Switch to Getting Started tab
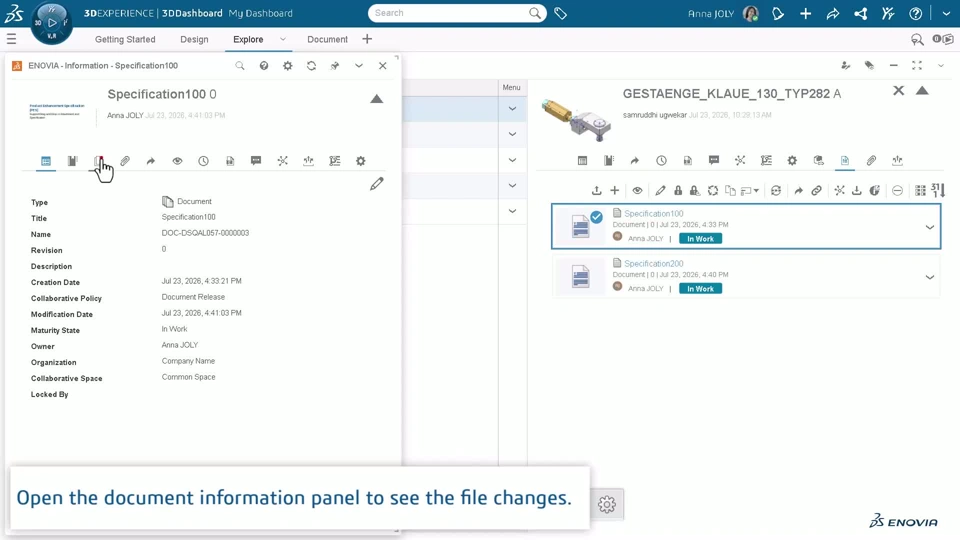The width and height of the screenshot is (960, 540). tap(125, 39)
